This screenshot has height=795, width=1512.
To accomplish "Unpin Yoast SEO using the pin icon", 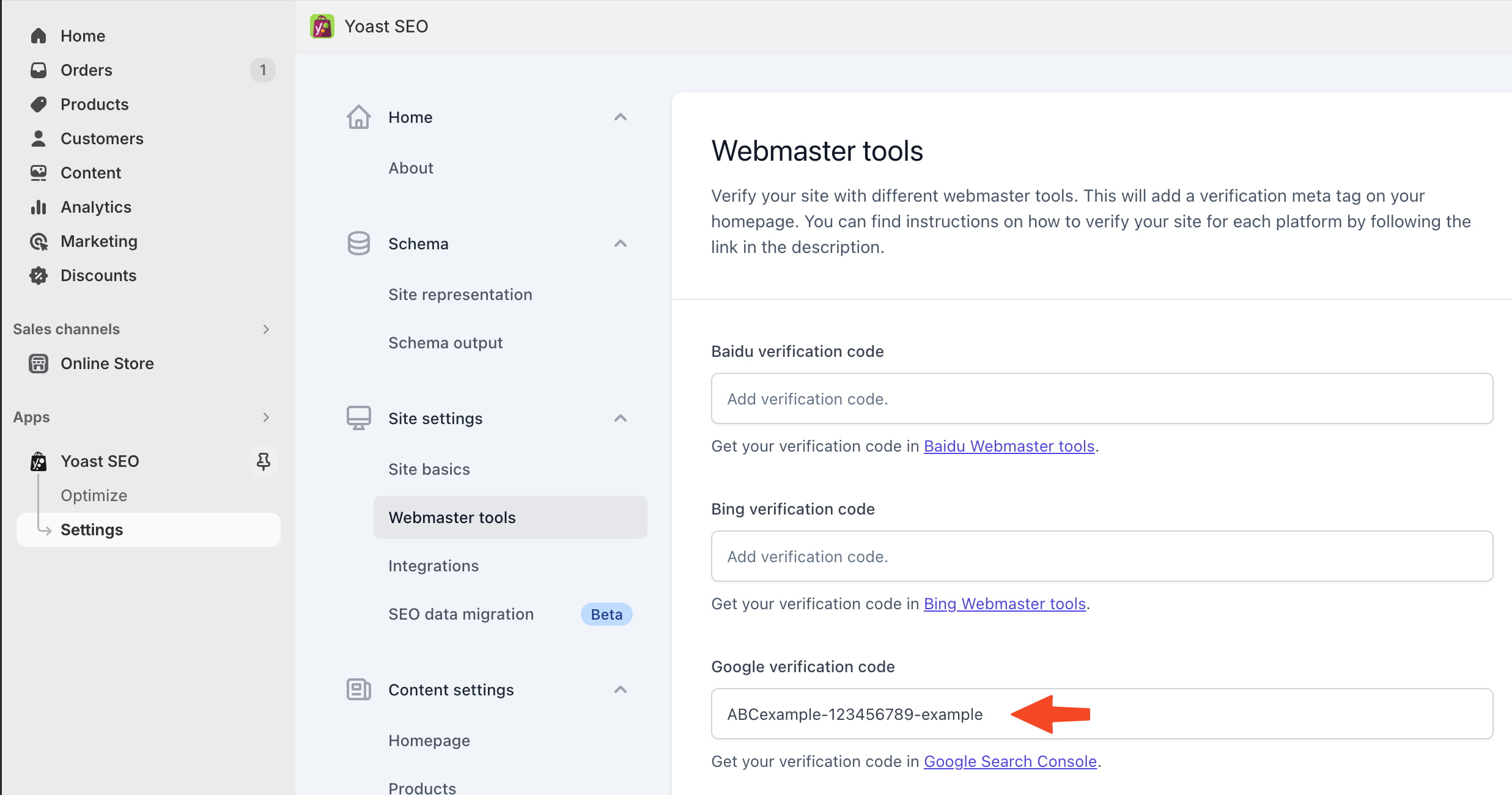I will (264, 461).
